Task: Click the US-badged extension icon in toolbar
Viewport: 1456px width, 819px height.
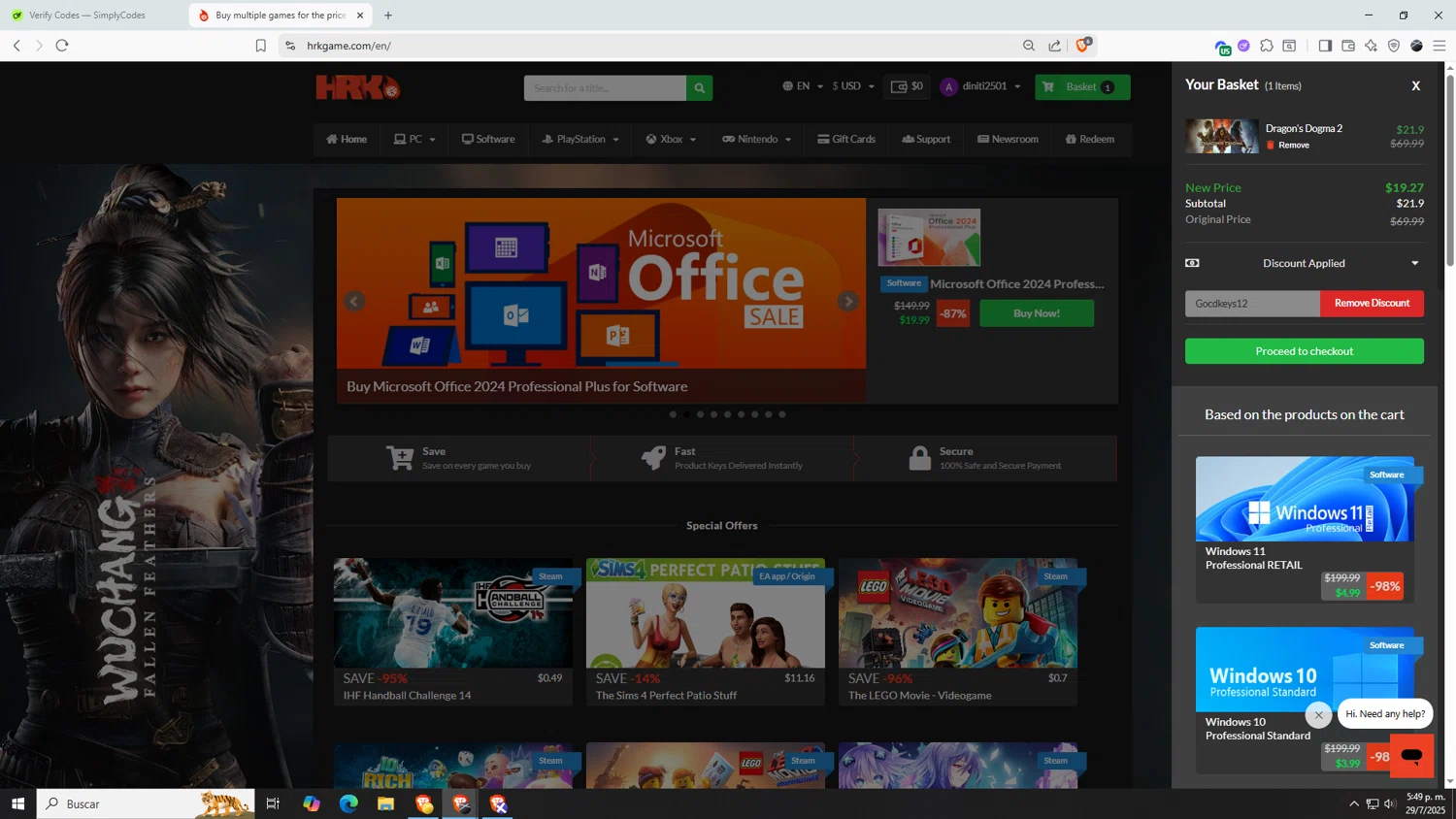Action: tap(1222, 47)
